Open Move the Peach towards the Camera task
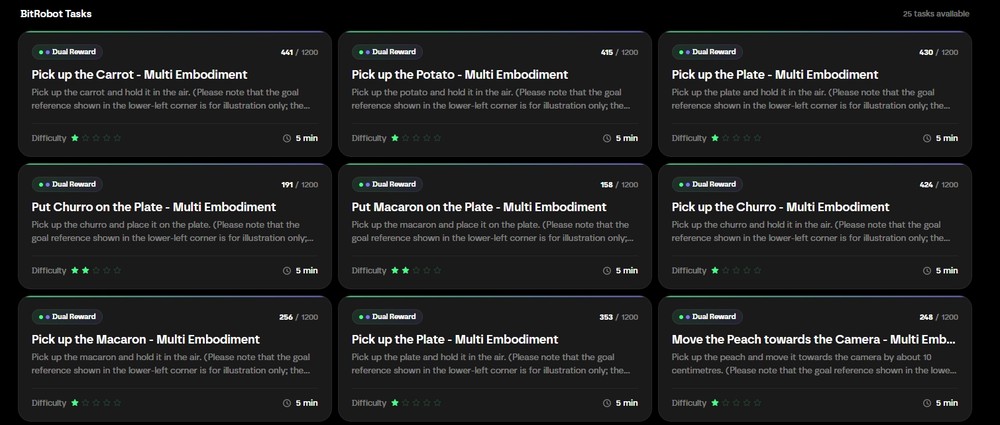 click(814, 339)
